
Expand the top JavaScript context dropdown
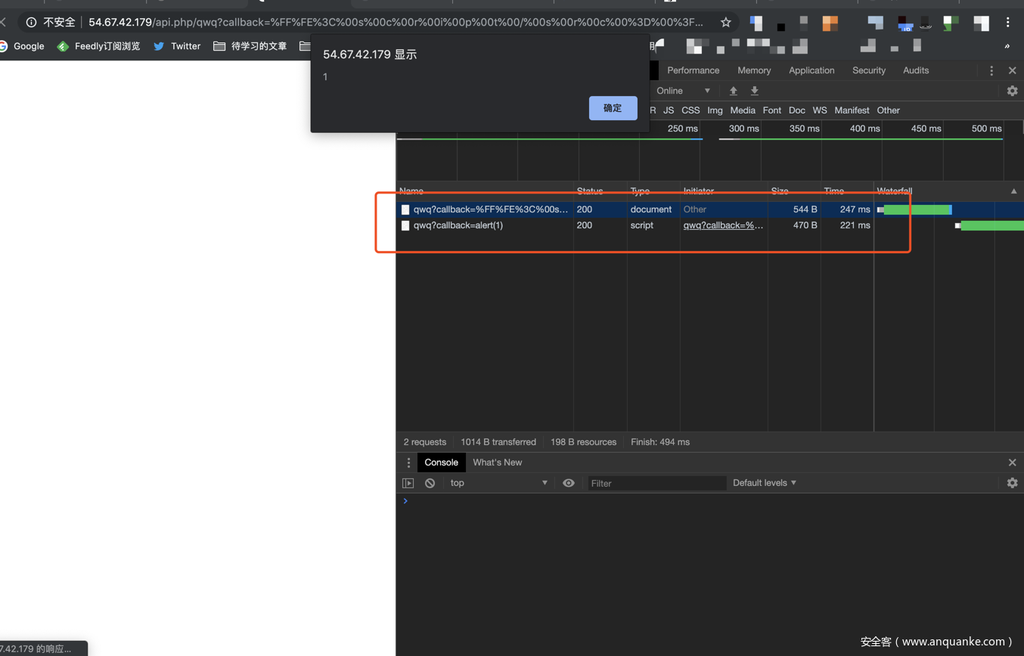coord(499,483)
